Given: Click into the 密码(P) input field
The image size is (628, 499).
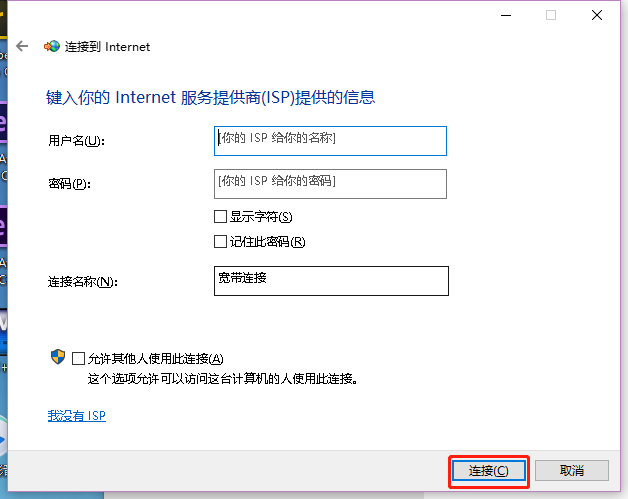Looking at the screenshot, I should (330, 184).
